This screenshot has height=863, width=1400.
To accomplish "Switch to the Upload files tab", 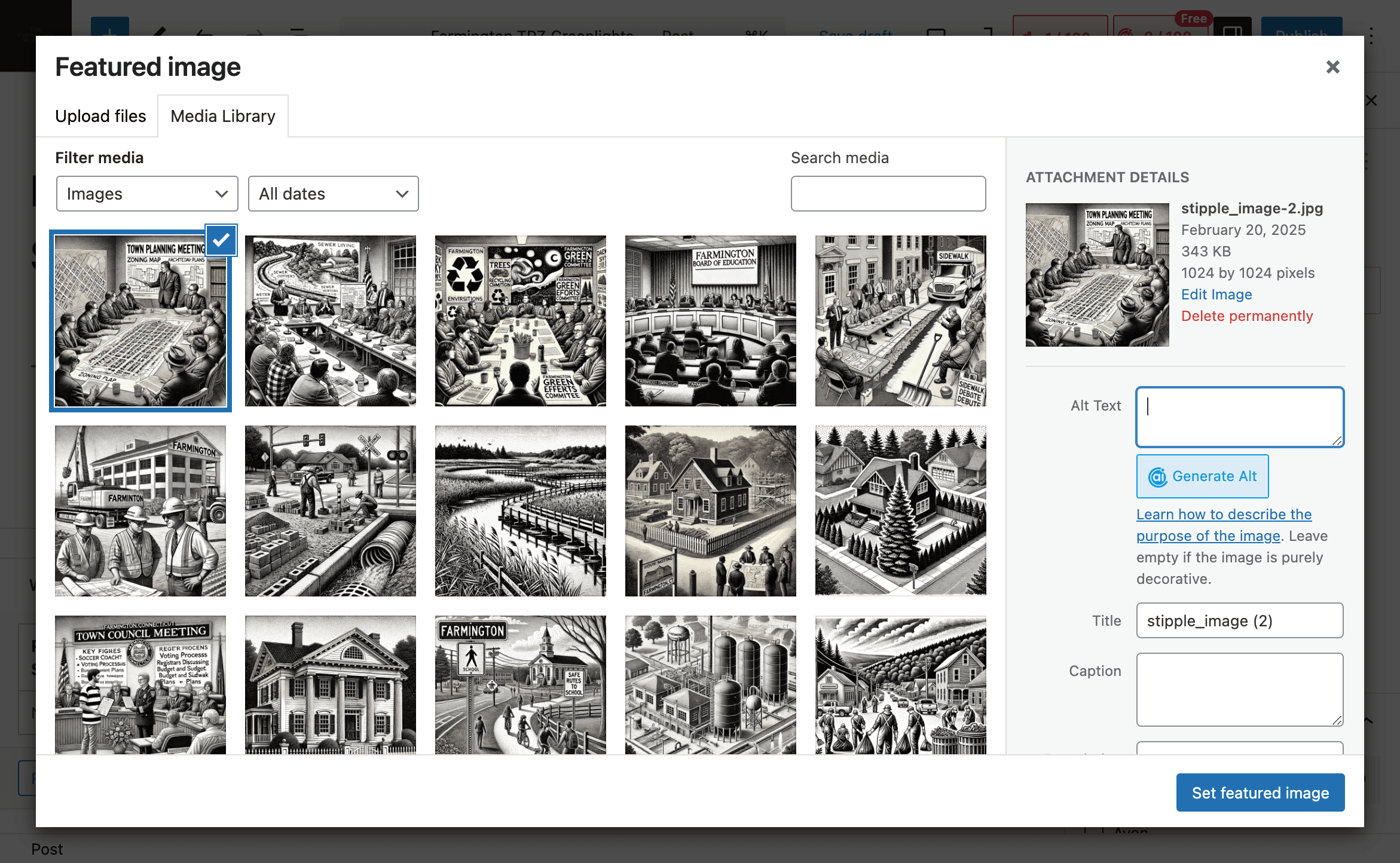I will pos(100,116).
